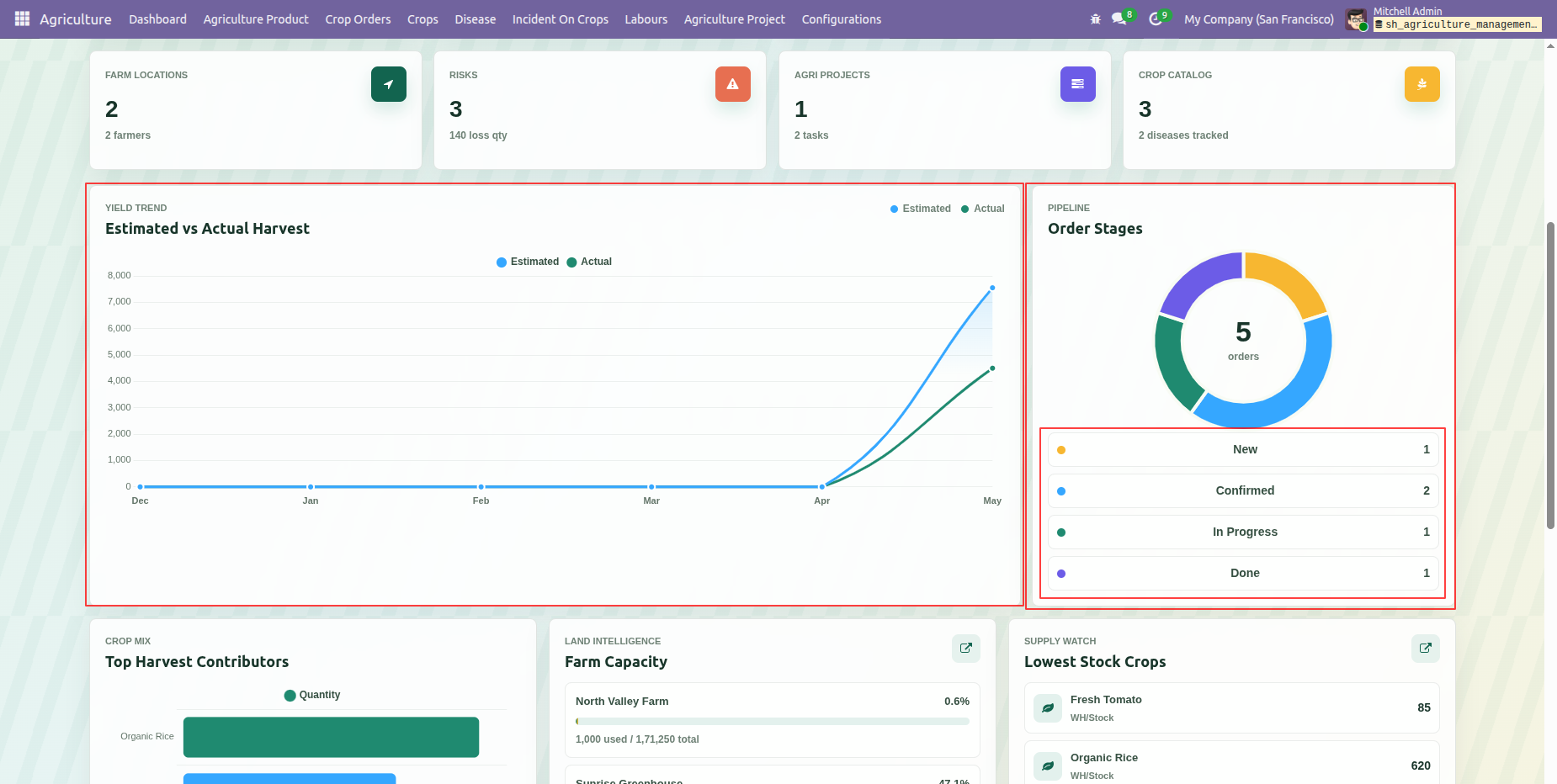Screen dimensions: 1557x784
Task: Open the debug bug tools icon
Action: click(x=1095, y=19)
